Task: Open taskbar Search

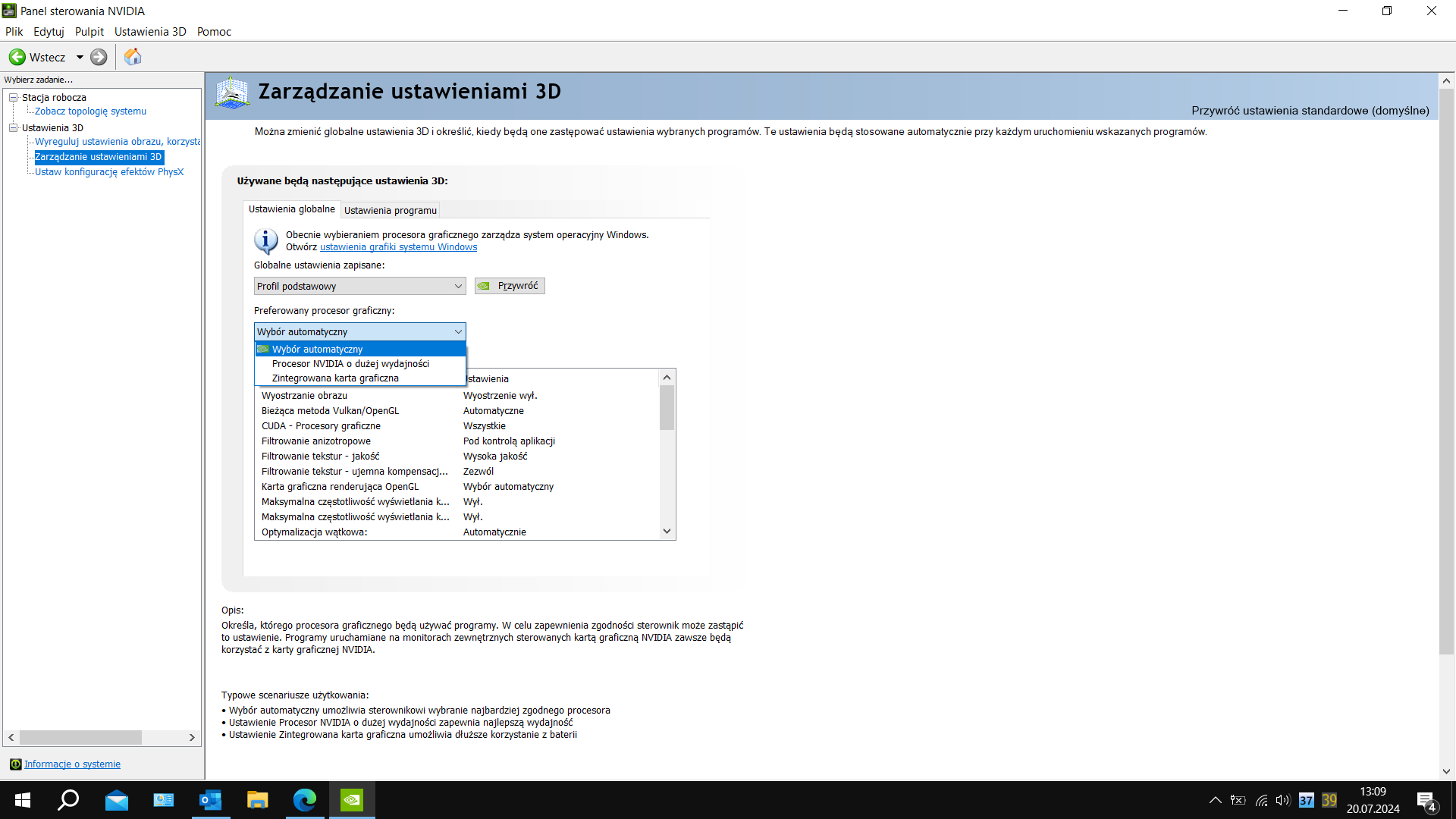Action: click(x=68, y=800)
